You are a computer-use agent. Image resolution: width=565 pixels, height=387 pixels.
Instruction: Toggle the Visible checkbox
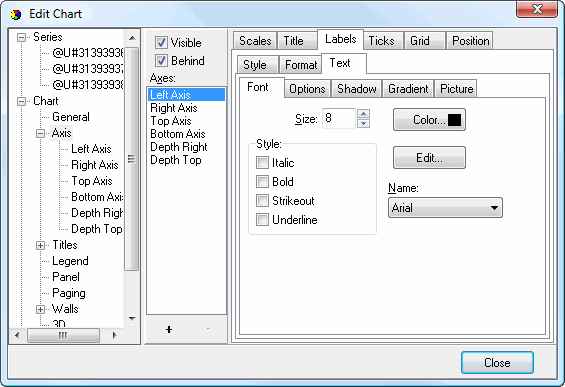click(161, 43)
